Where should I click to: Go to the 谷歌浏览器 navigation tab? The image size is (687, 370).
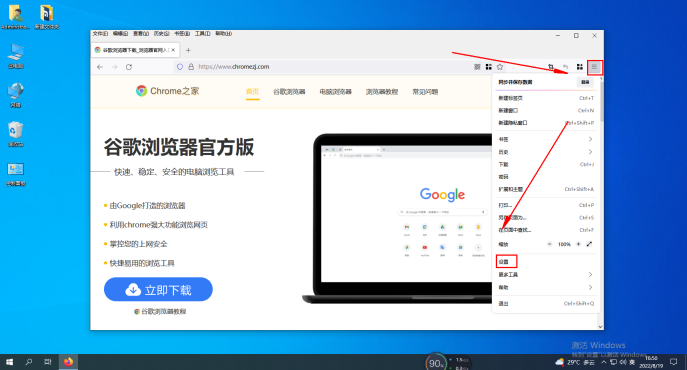click(x=289, y=92)
